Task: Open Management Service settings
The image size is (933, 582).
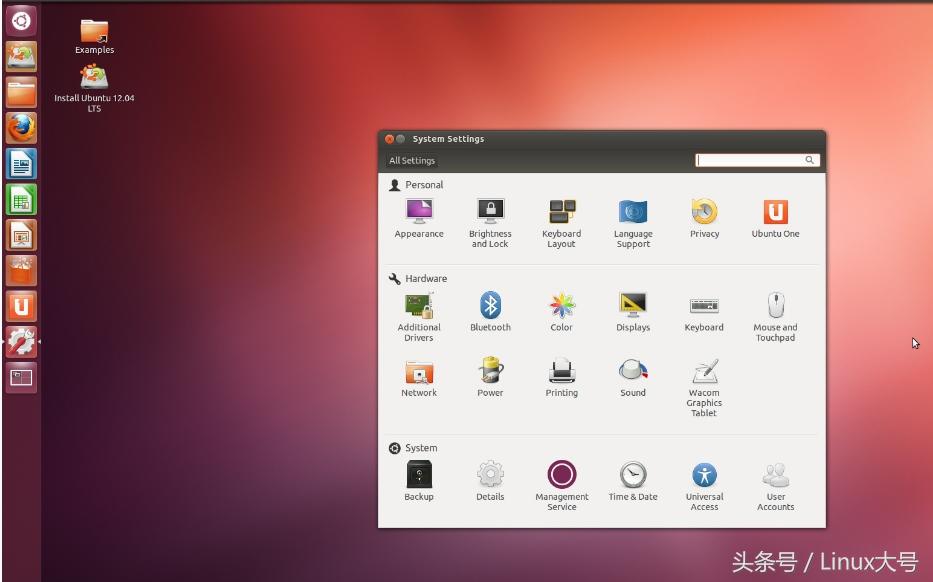Action: pos(562,486)
